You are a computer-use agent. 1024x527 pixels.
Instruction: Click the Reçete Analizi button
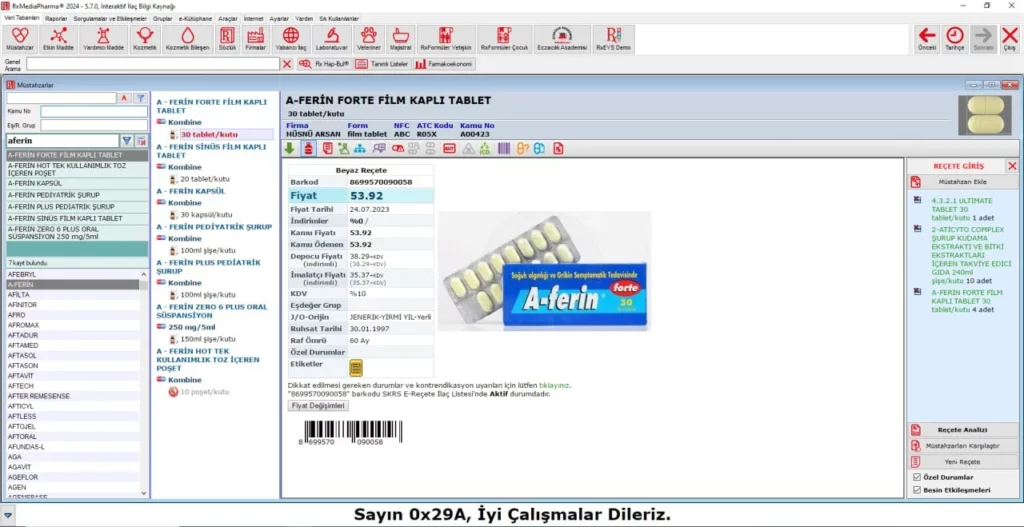962,430
